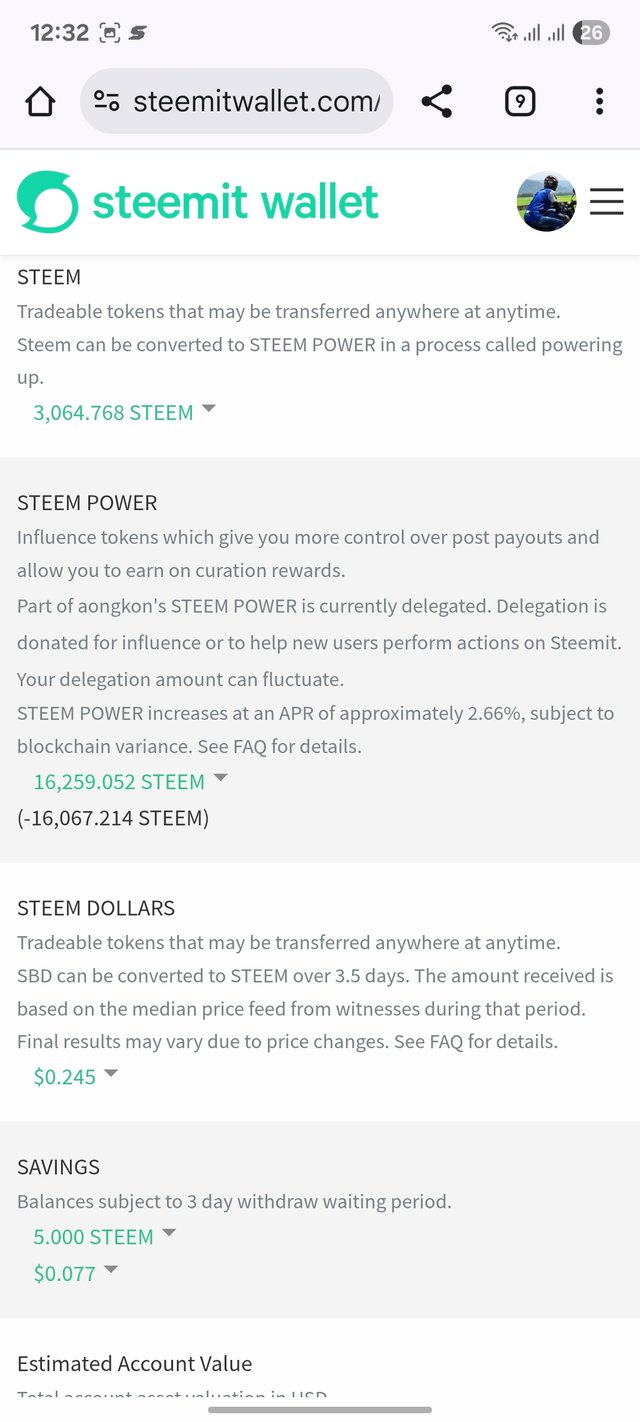Open the 5.000 STEEM savings dropdown
The image size is (640, 1422).
(104, 1236)
